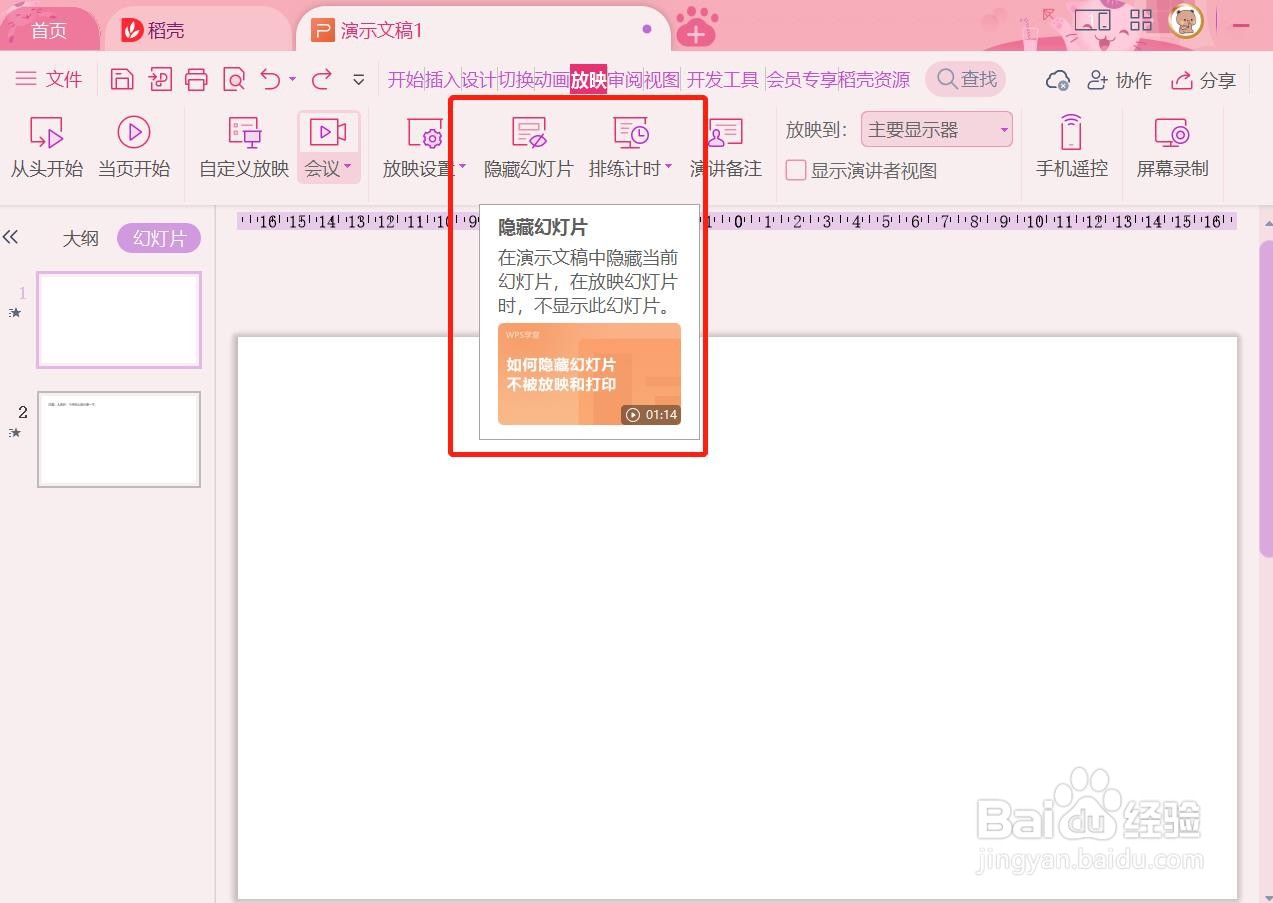
Task: Switch to the 开发工具 ribbon tab
Action: 723,80
